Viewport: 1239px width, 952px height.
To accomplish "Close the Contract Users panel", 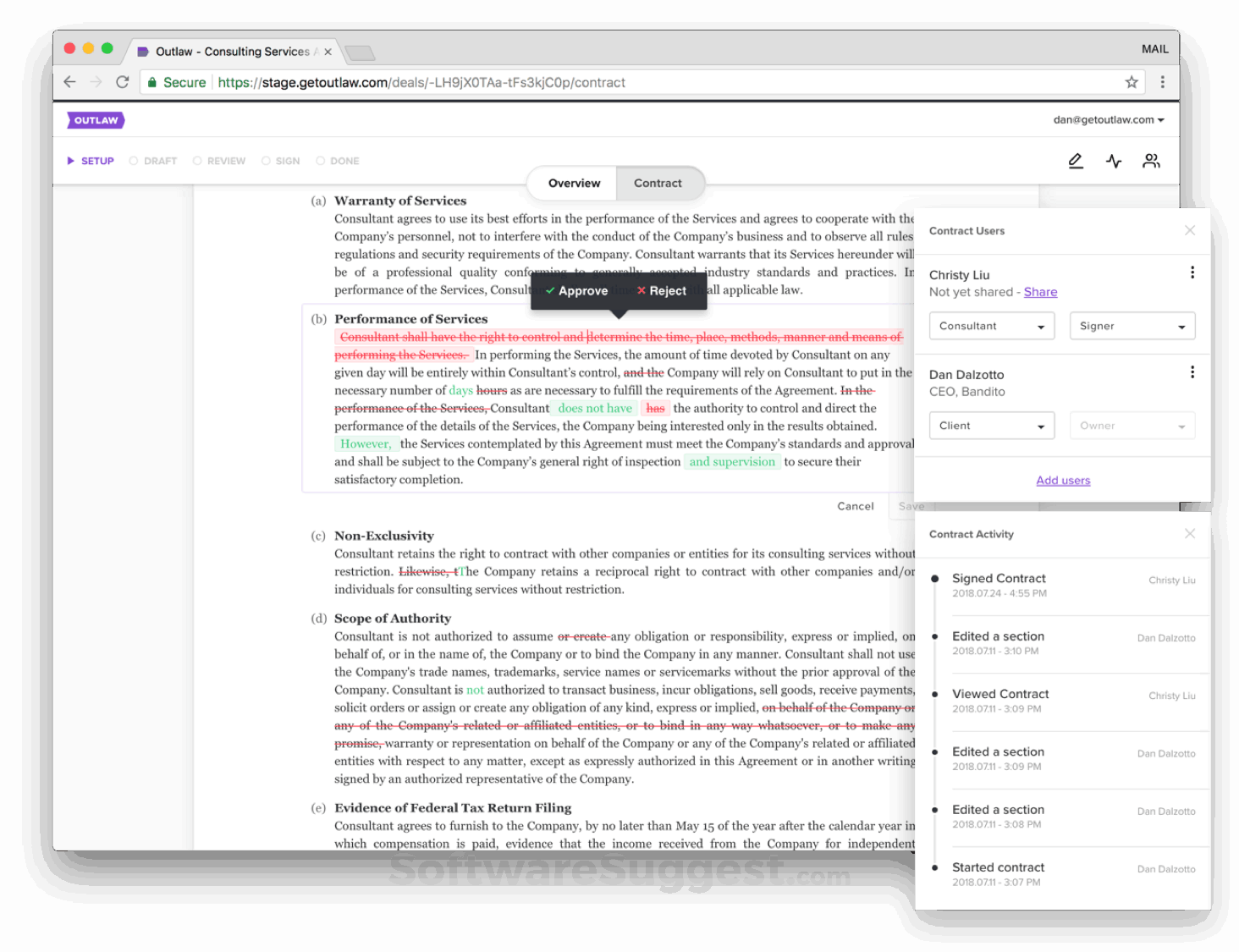I will [x=1190, y=230].
